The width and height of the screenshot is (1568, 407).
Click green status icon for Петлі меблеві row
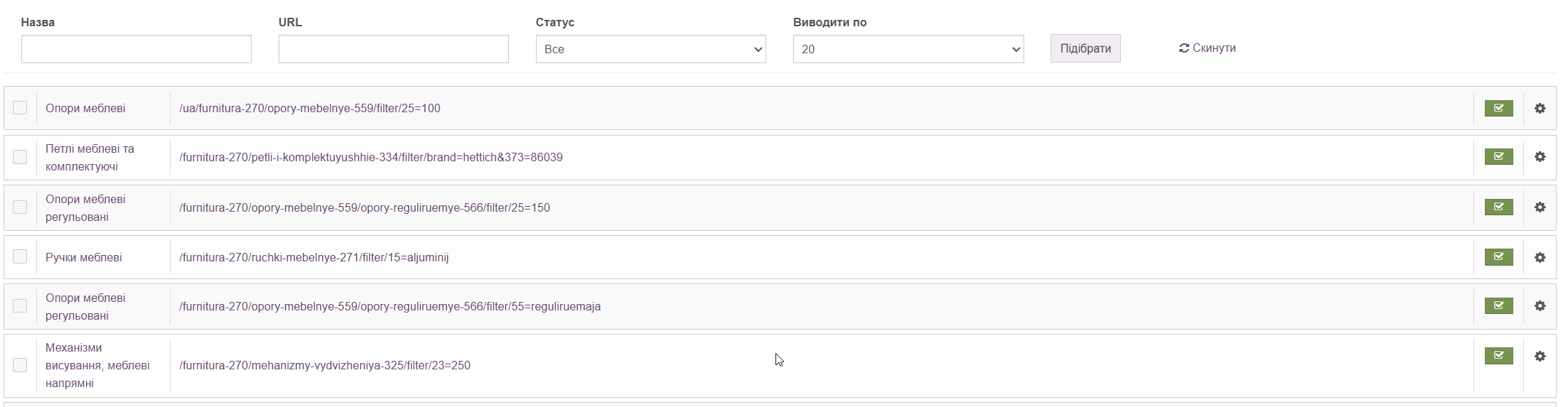pos(1498,157)
